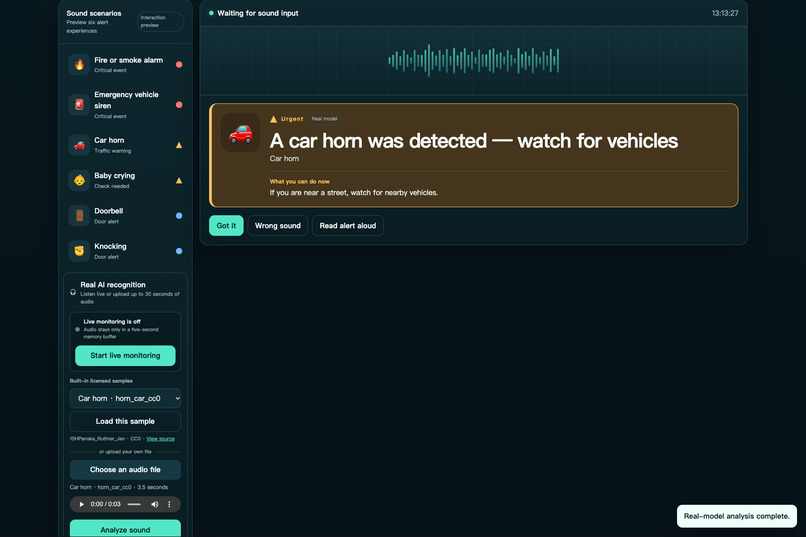Open audio player more options menu
Screen dimensions: 806x537
(x=169, y=504)
